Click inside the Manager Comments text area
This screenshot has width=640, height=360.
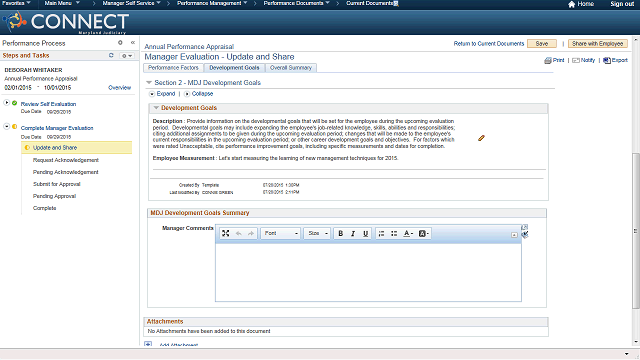(x=368, y=272)
